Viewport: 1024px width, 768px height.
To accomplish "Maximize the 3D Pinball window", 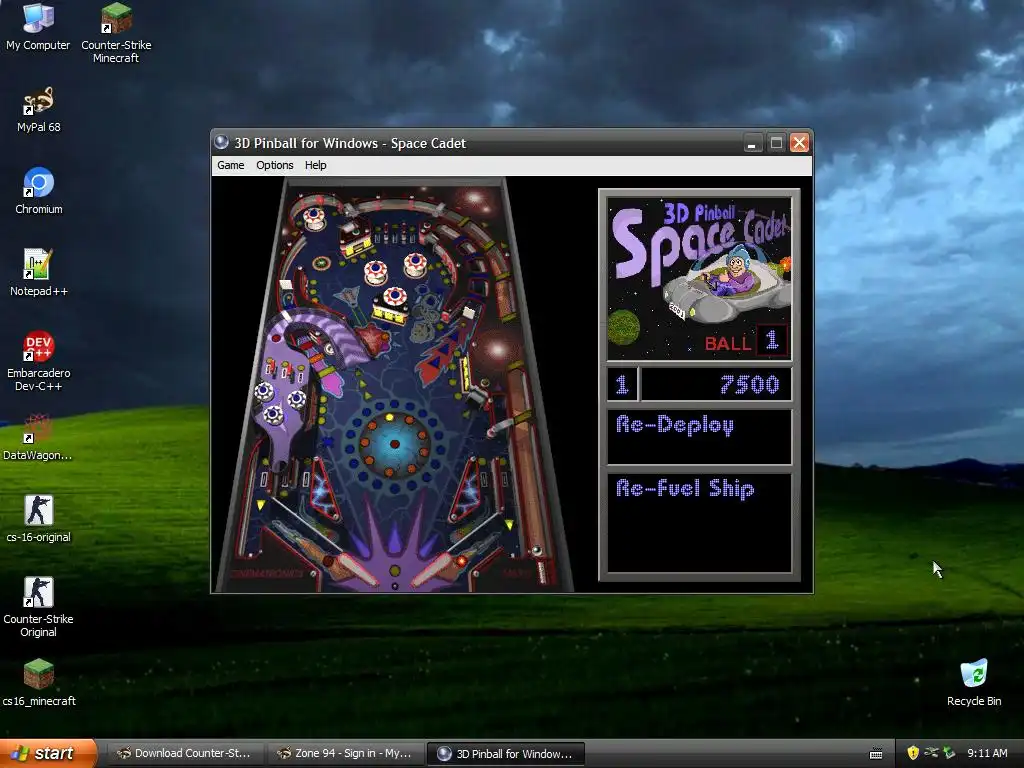I will (x=776, y=142).
